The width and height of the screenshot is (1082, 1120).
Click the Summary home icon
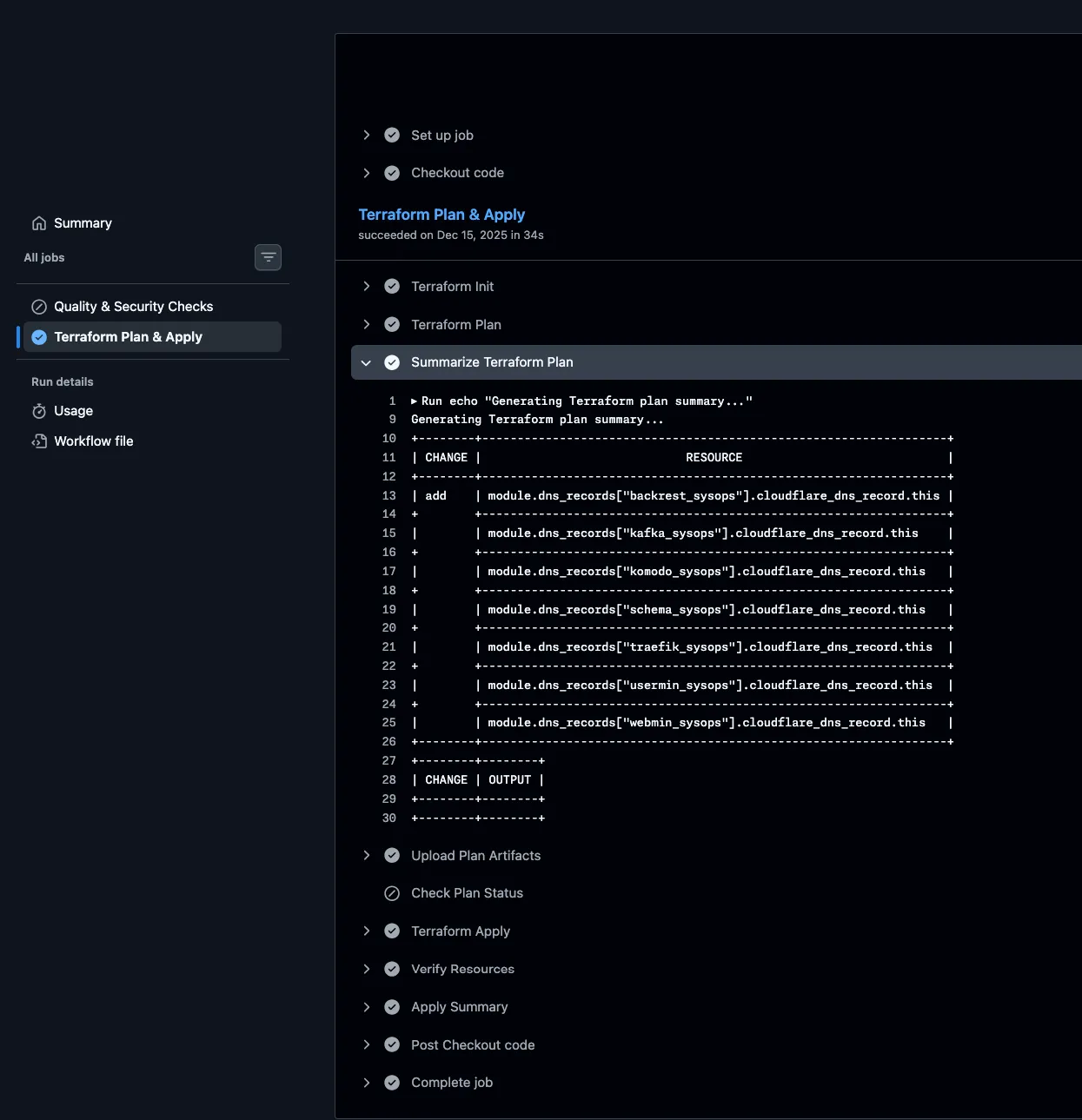39,223
